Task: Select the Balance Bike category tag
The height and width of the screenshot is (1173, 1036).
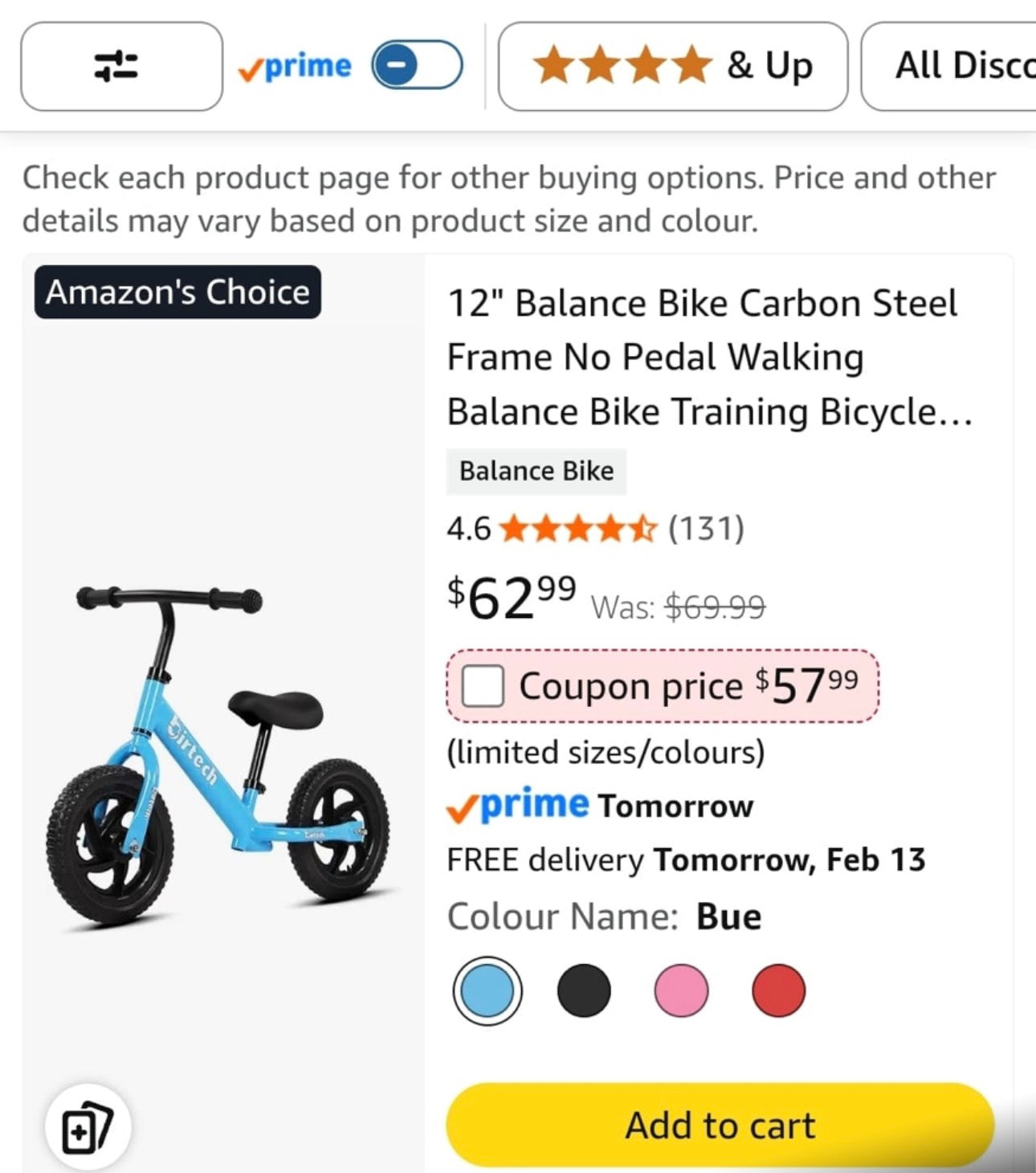Action: click(x=536, y=471)
